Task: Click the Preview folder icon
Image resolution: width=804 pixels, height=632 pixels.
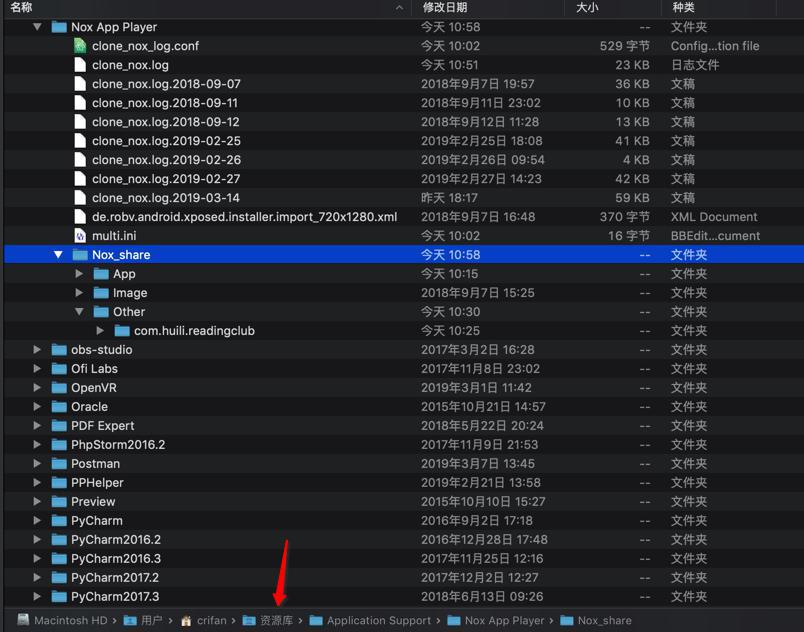Action: click(59, 501)
